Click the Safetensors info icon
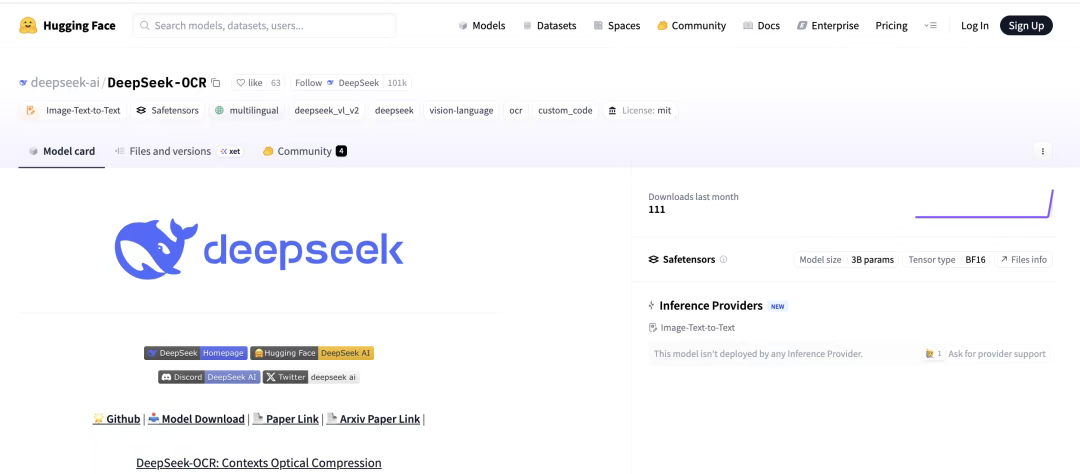This screenshot has height=474, width=1080. (723, 259)
